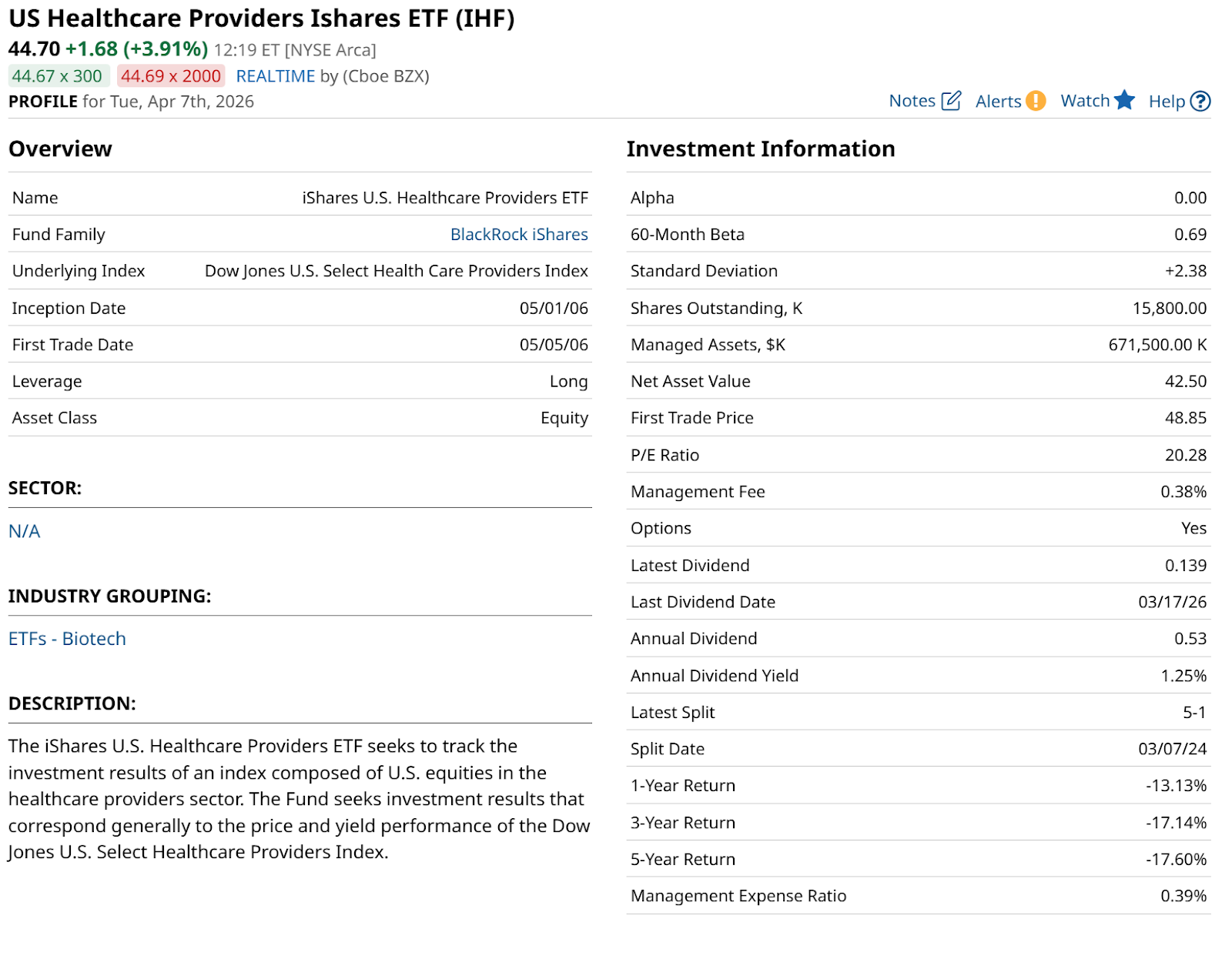The width and height of the screenshot is (1232, 959).
Task: Click the last price 44.70
Action: [x=34, y=49]
